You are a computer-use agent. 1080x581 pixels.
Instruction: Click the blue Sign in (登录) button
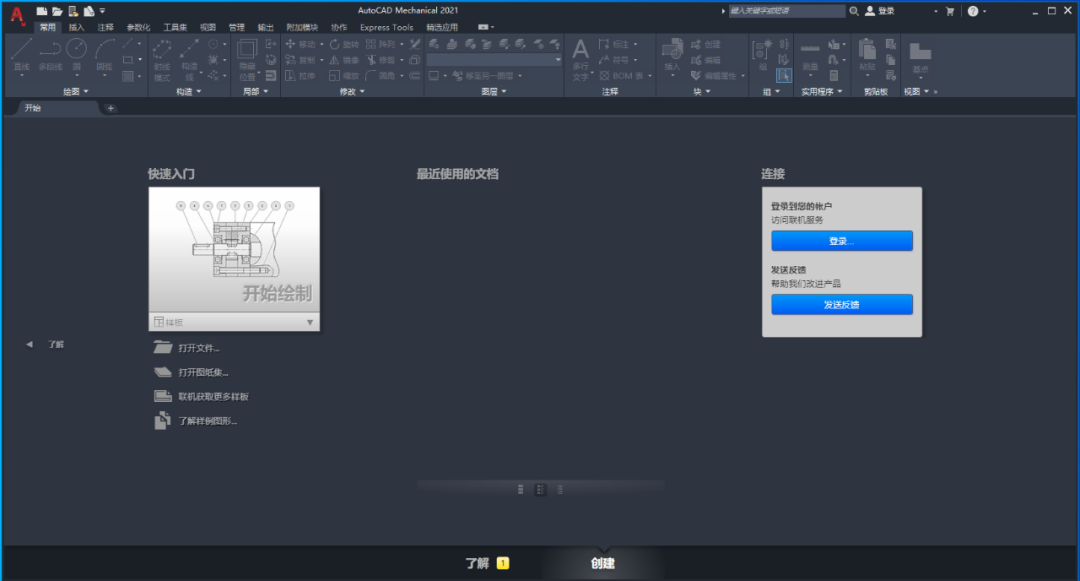841,241
